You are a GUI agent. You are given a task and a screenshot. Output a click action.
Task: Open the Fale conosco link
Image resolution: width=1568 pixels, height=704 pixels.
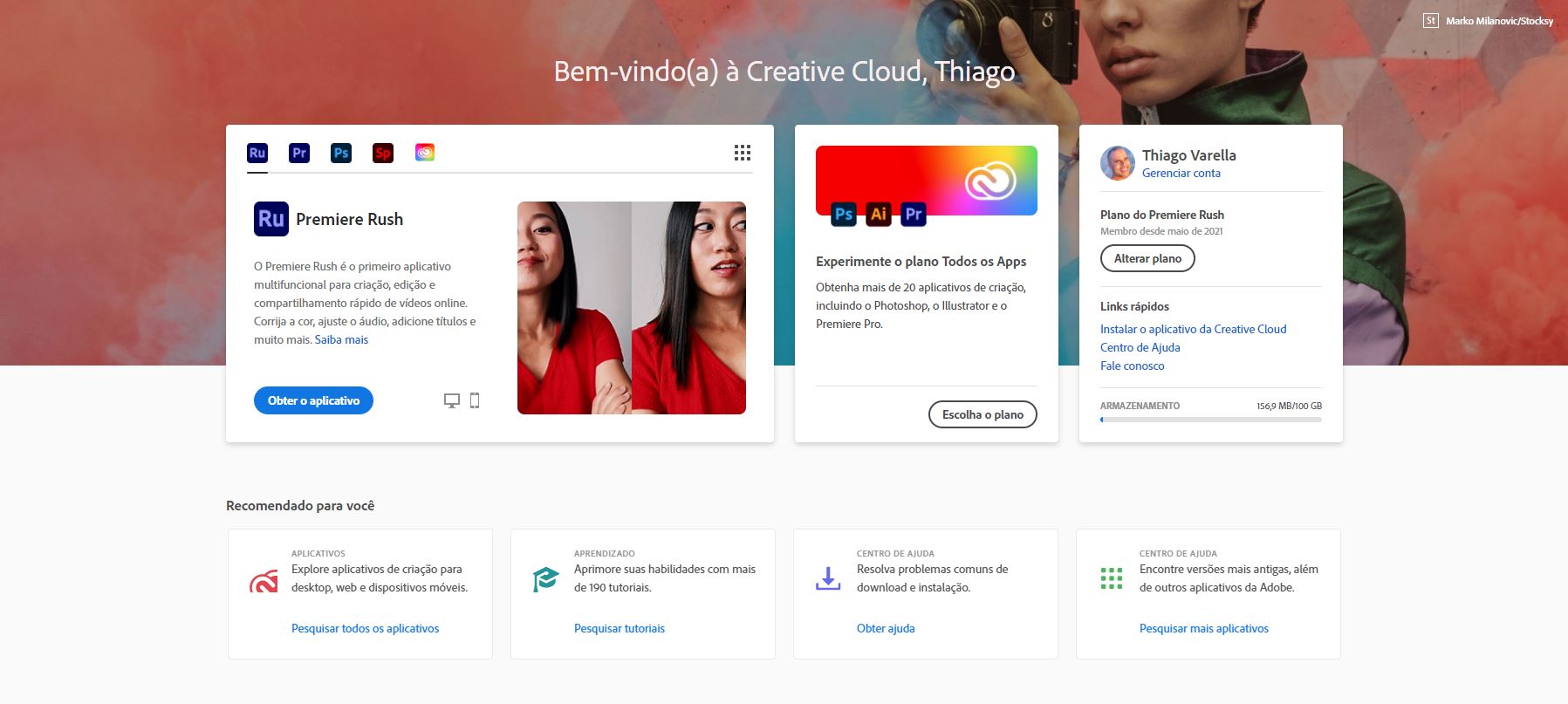(1132, 366)
